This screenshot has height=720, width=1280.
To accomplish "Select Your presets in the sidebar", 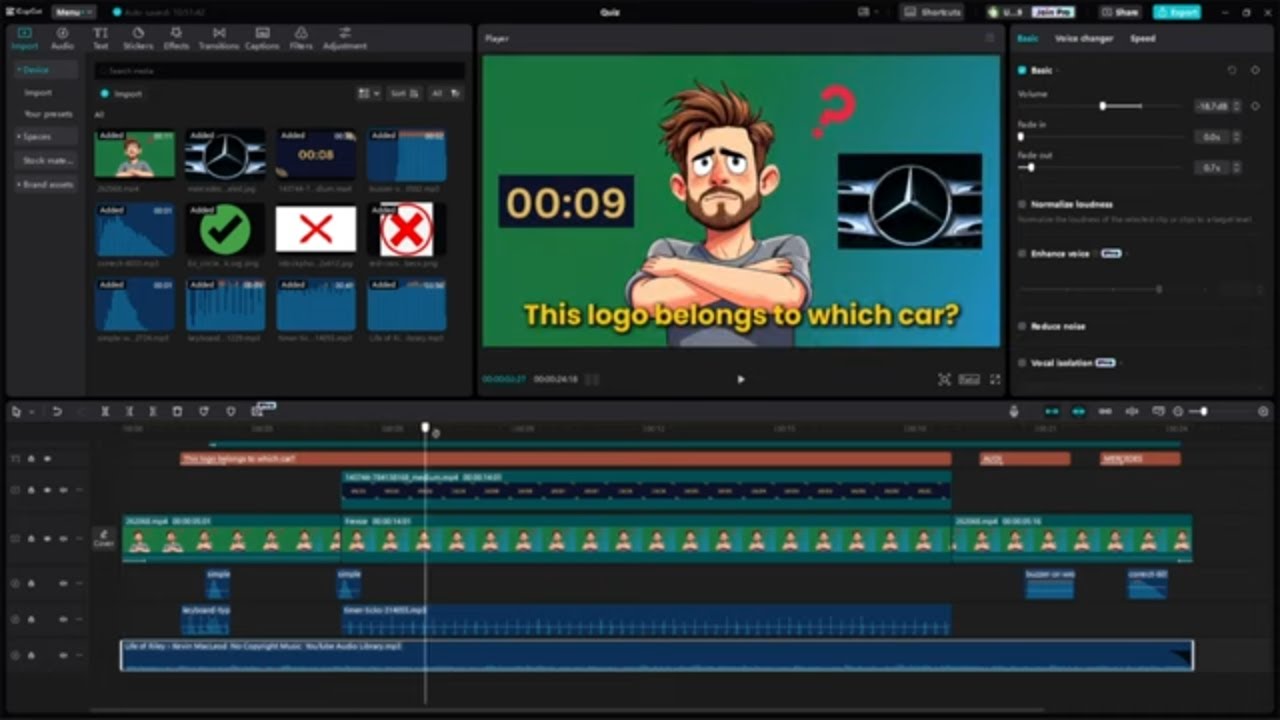I will [48, 114].
